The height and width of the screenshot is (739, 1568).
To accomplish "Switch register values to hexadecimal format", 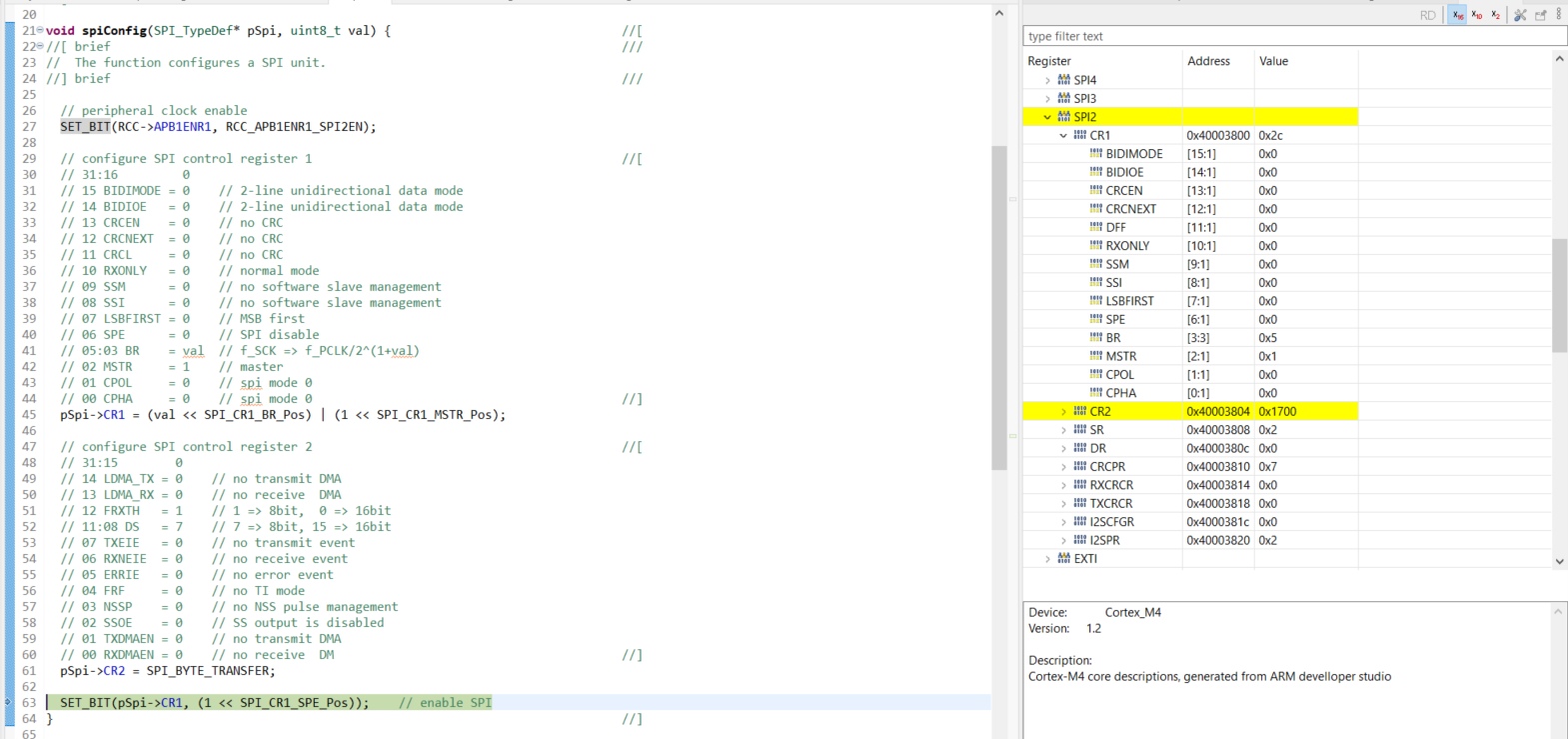I will (x=1458, y=15).
